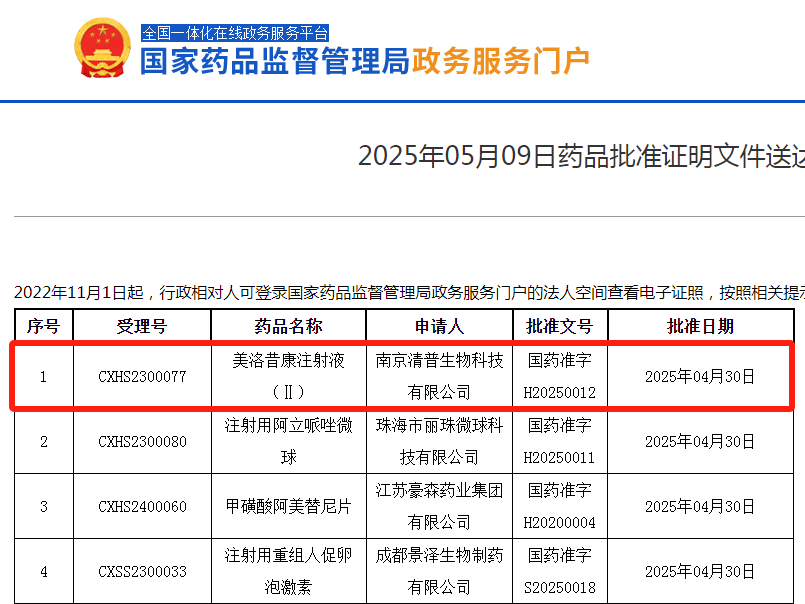
Task: Click serial number 3 cell
Action: pos(44,506)
